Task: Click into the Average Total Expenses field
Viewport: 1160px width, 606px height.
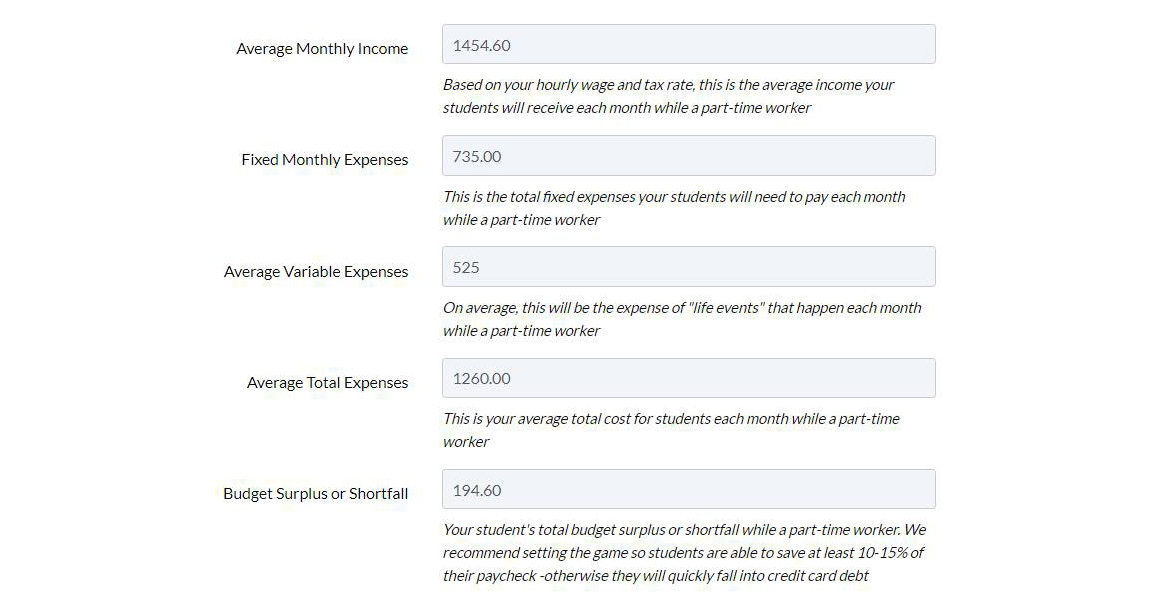Action: pyautogui.click(x=689, y=378)
